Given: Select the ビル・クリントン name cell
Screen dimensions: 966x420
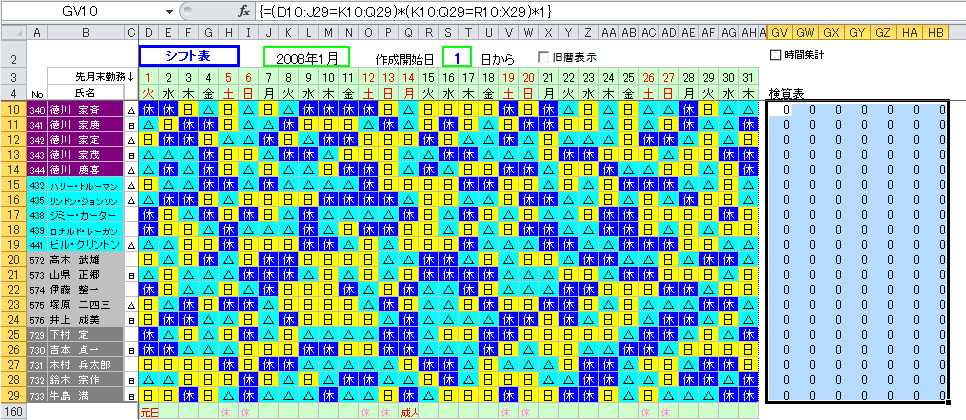Looking at the screenshot, I should pos(85,245).
